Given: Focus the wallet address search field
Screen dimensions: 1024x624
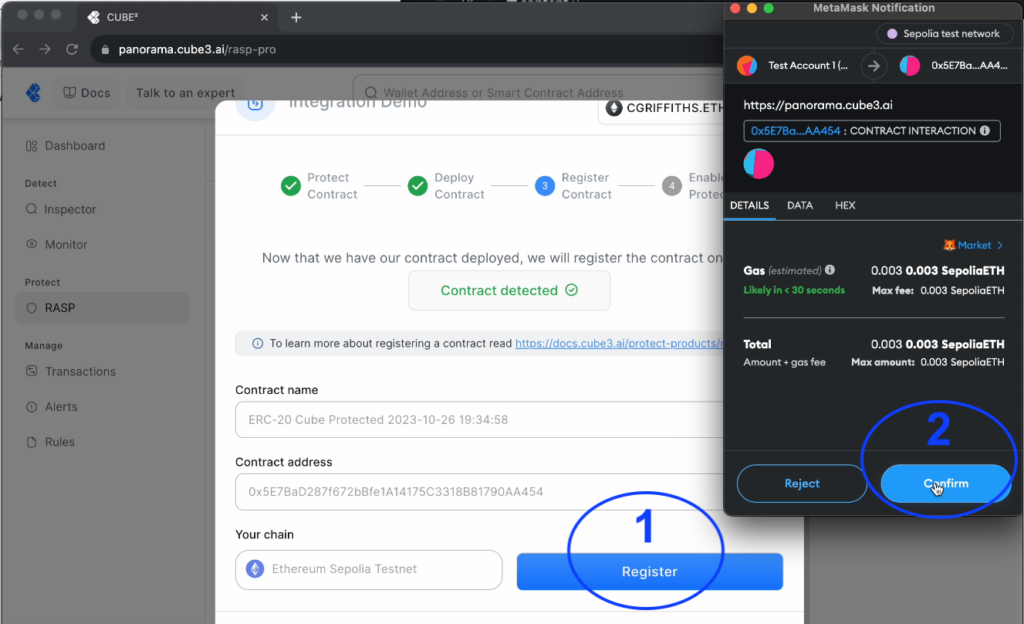Looking at the screenshot, I should [539, 93].
